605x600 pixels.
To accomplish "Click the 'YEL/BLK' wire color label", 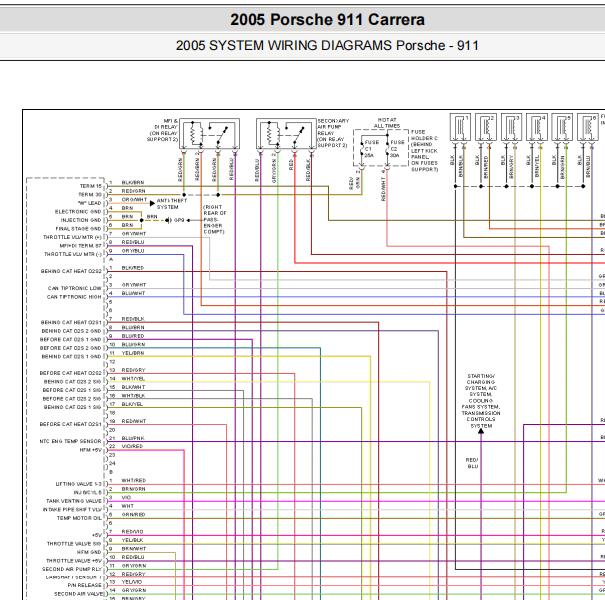I will (x=132, y=540).
